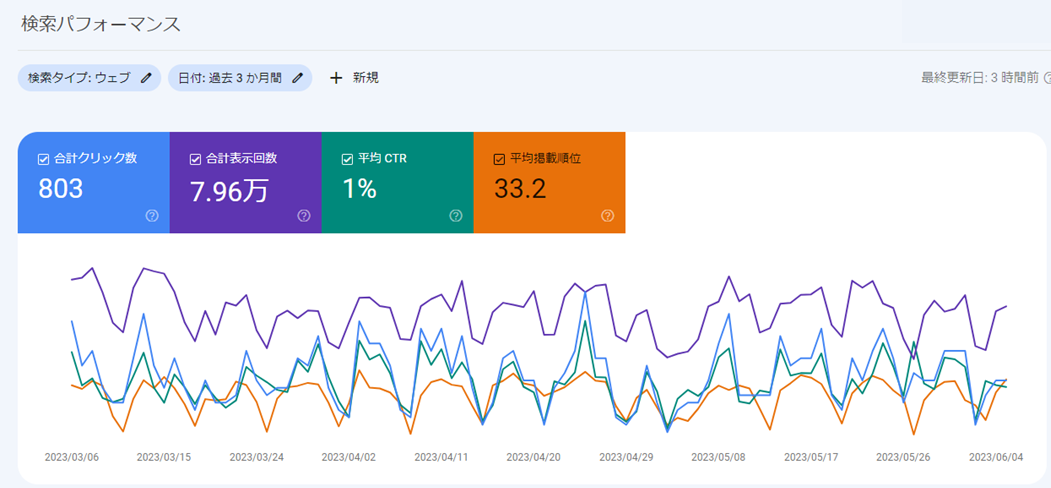Viewport: 1051px width, 488px height.
Task: Click the 2023/04/29 axis date
Action: (626, 457)
